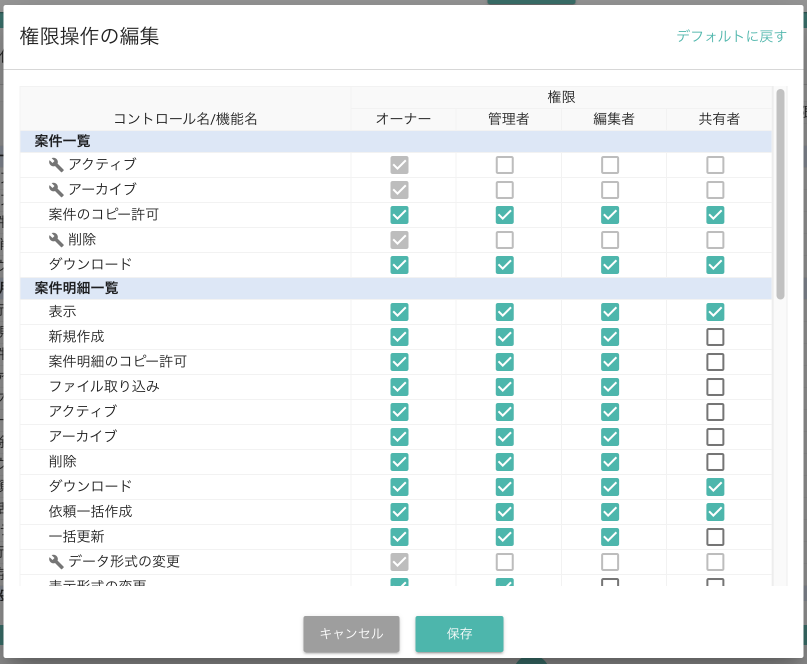The height and width of the screenshot is (664, 807).
Task: Enable 案件明細一覧 アーカイブ for 共有者
Action: pyautogui.click(x=715, y=437)
